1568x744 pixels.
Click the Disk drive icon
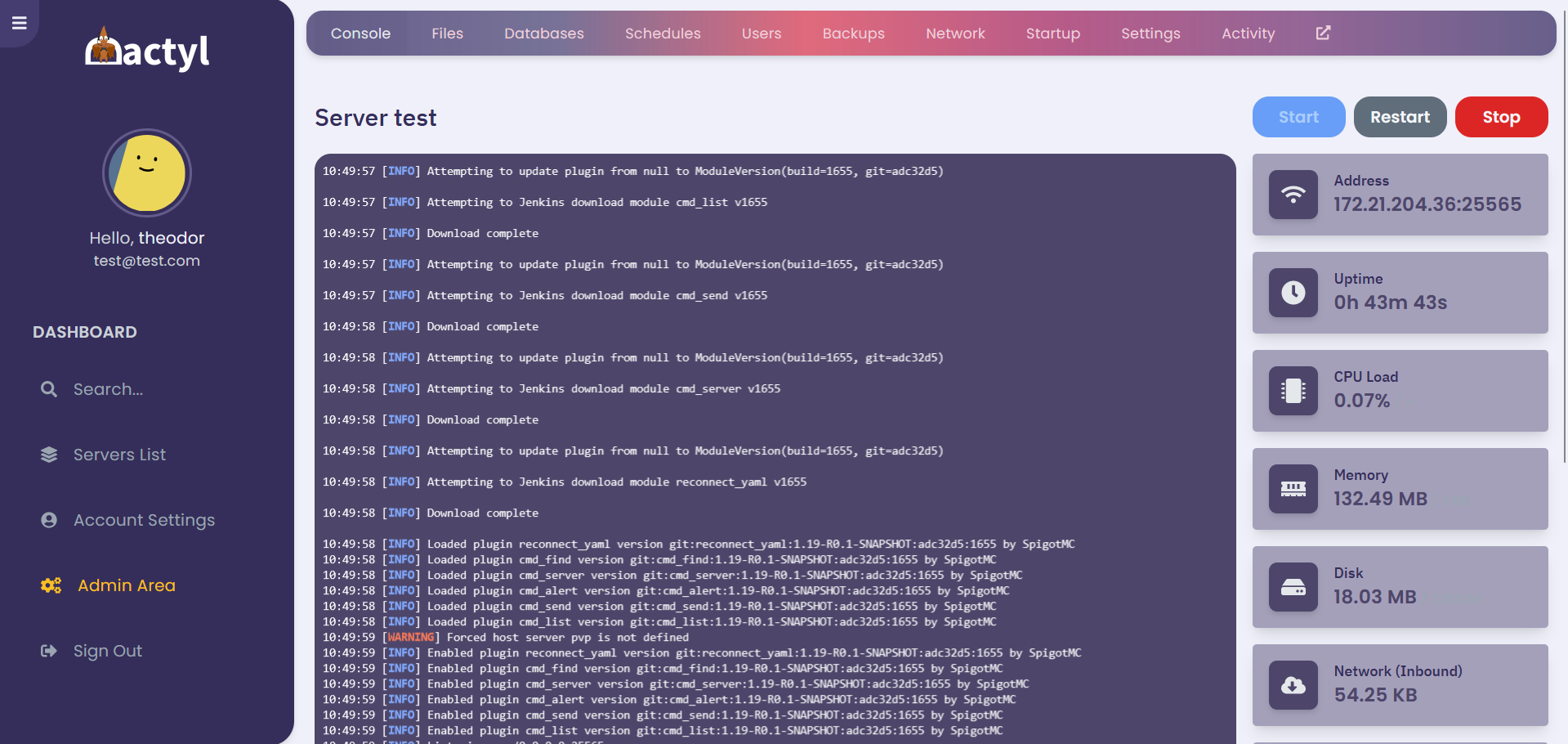(x=1293, y=587)
